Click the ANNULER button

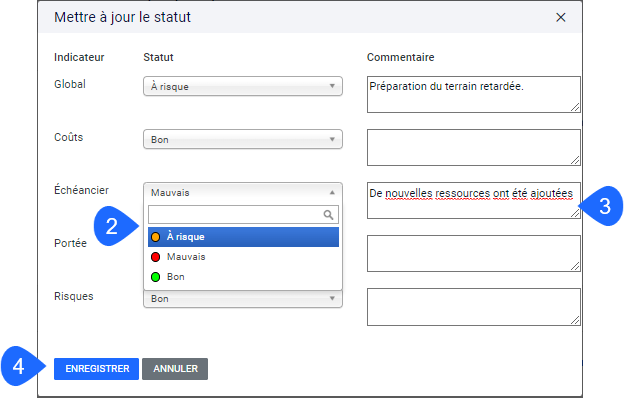point(175,369)
